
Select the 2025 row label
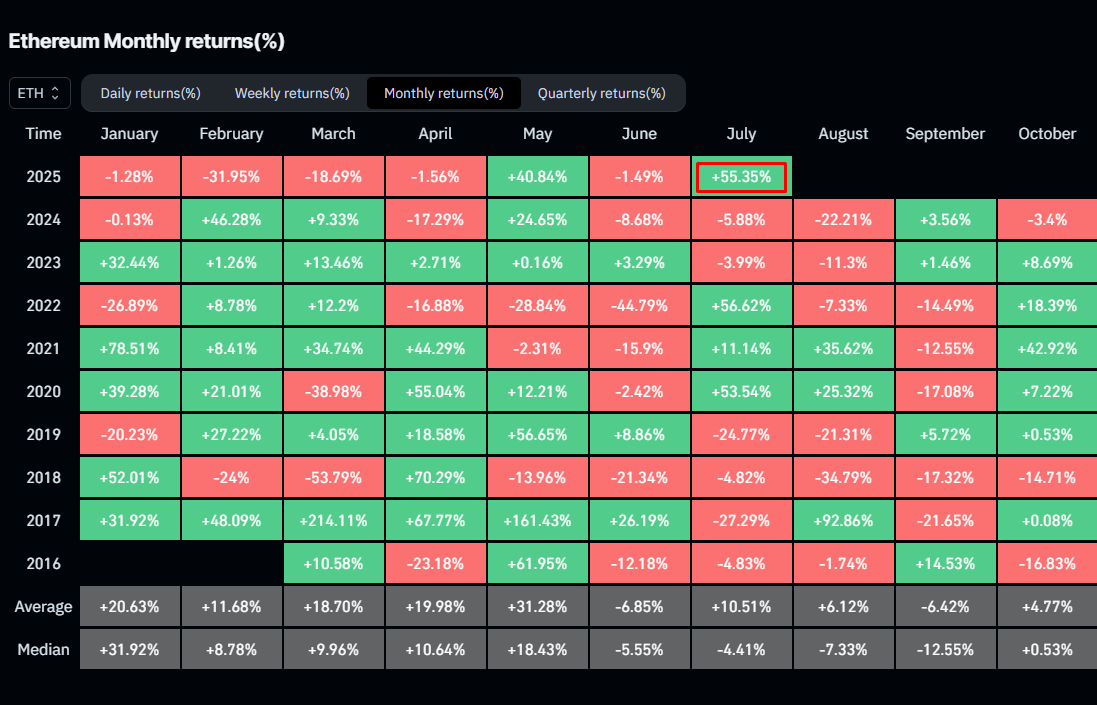coord(43,177)
